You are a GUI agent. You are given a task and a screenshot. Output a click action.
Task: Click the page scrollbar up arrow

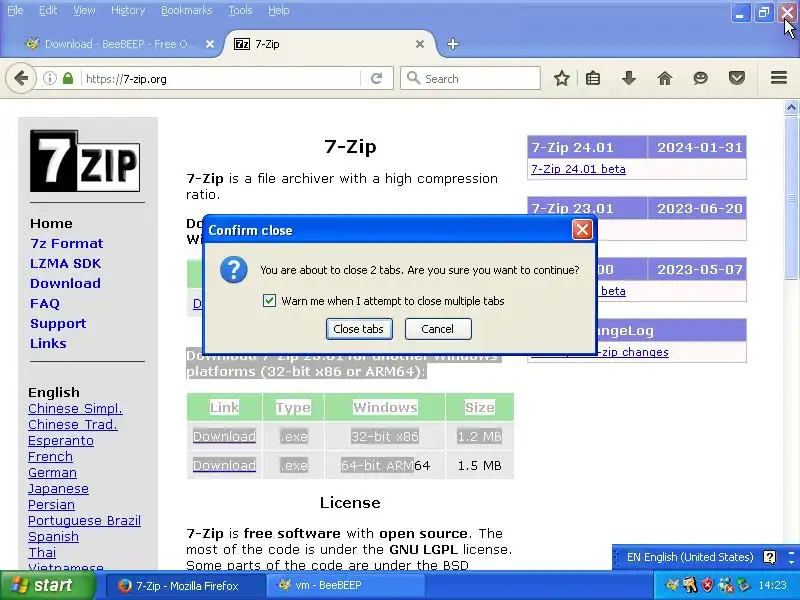click(x=791, y=107)
